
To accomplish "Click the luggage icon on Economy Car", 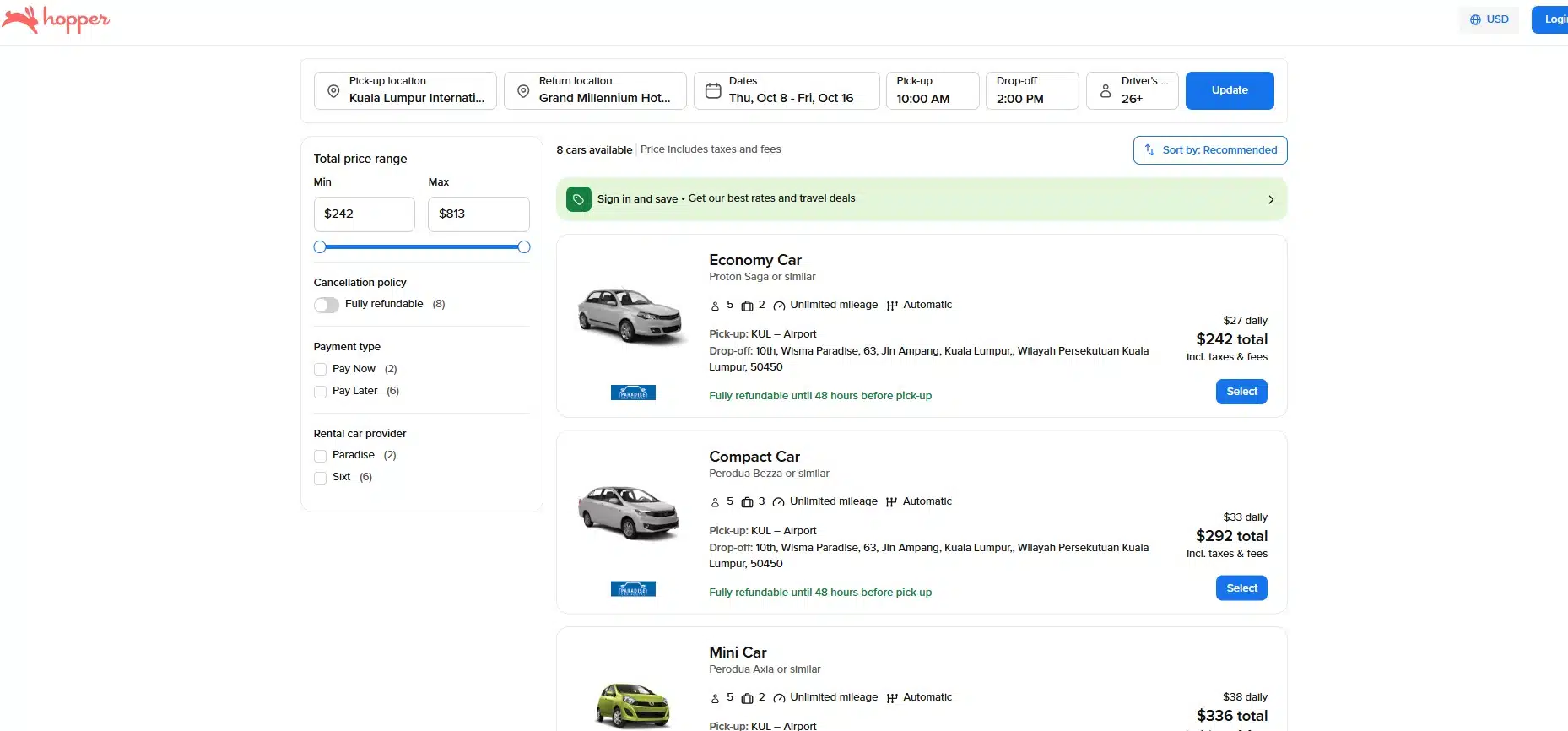I will [747, 306].
